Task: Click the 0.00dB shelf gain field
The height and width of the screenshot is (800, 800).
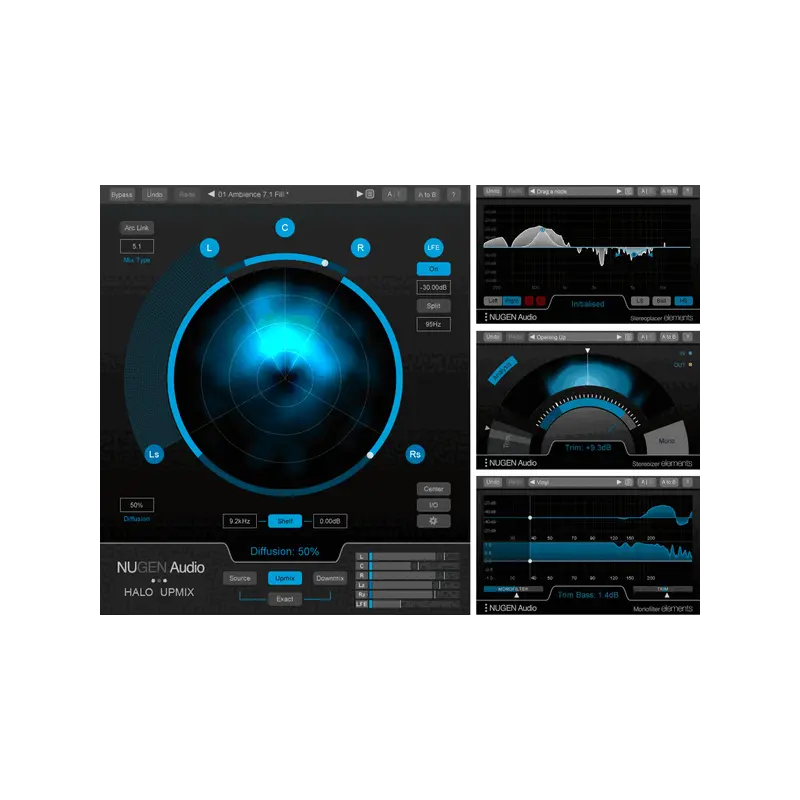Action: pos(330,521)
